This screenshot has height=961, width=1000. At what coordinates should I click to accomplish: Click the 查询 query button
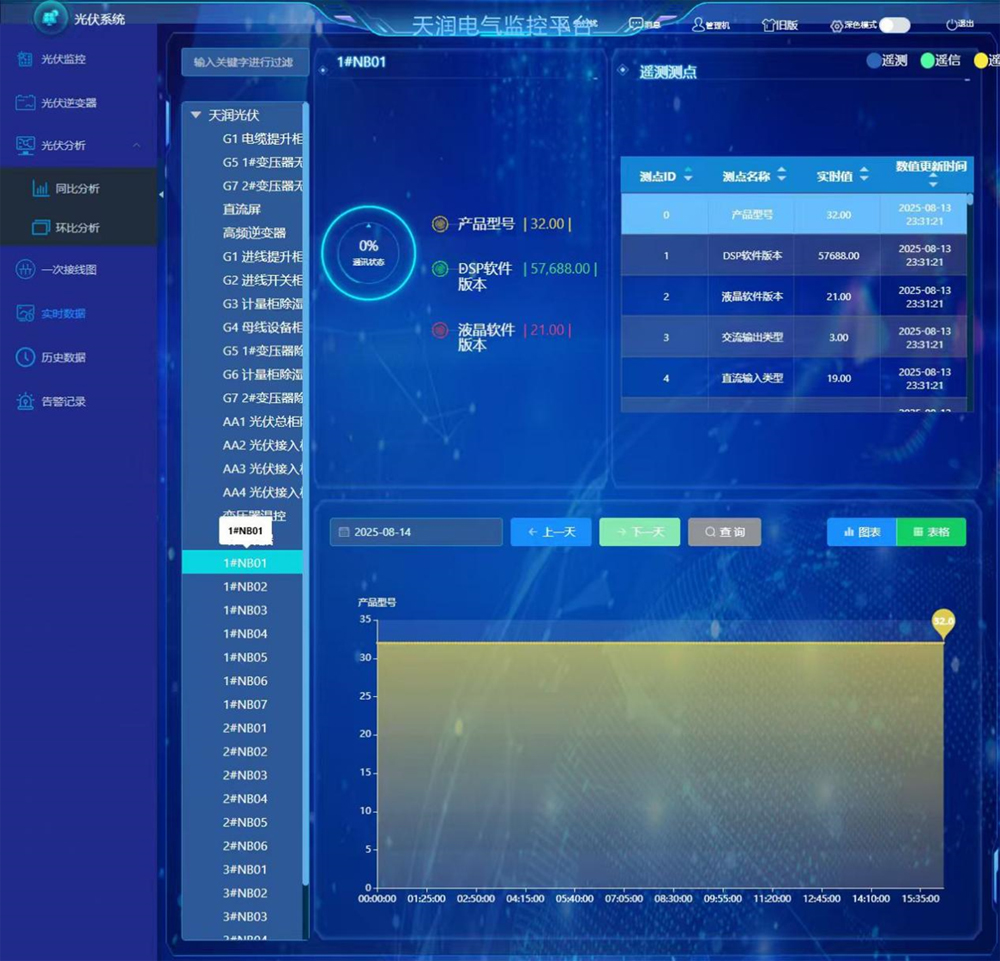click(725, 532)
